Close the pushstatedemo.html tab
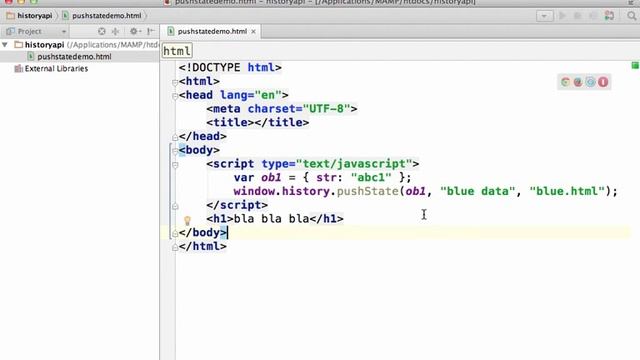Screen dimensions: 640x360 [x=253, y=31]
